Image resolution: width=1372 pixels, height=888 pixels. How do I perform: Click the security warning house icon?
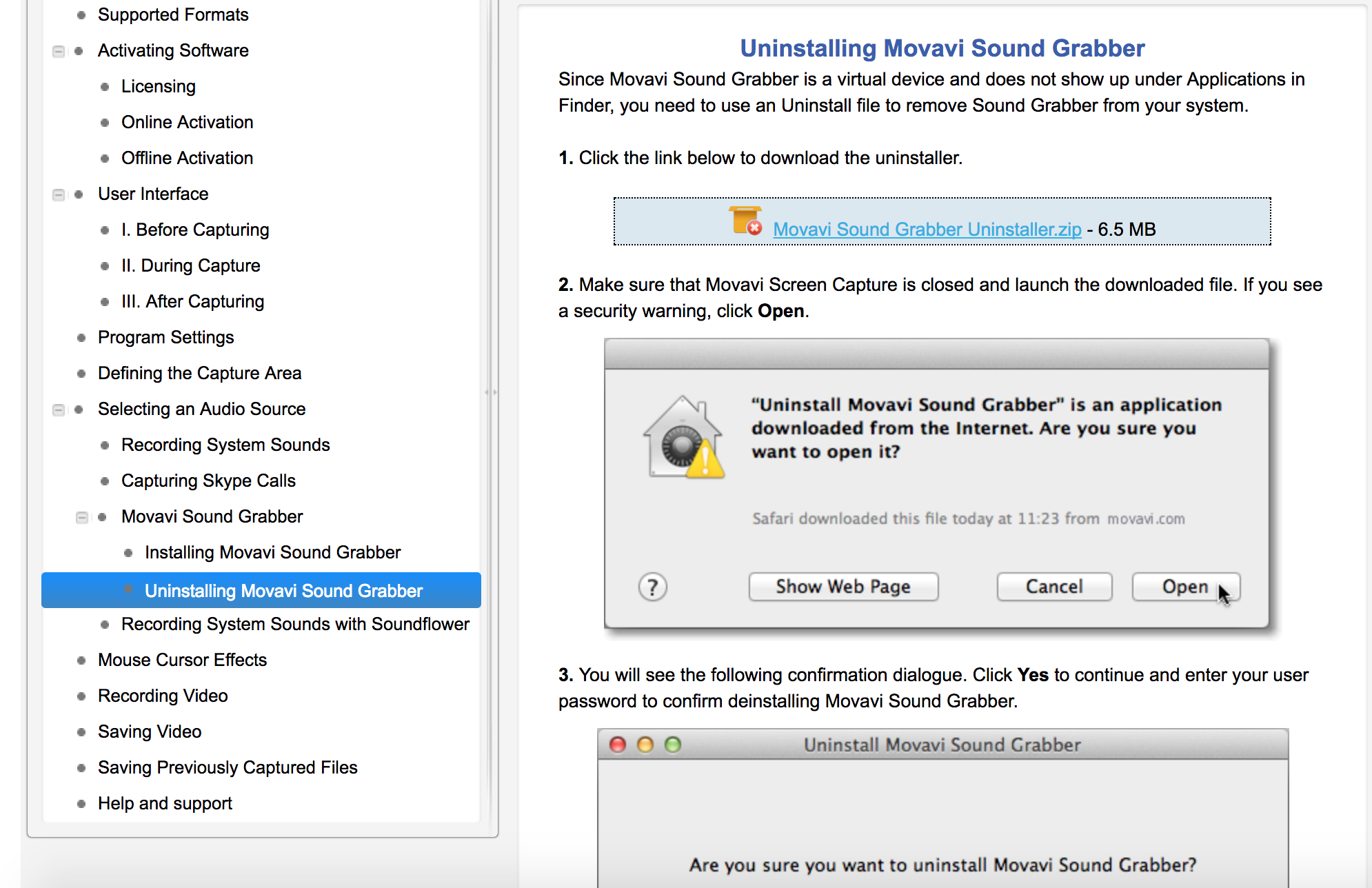(x=684, y=438)
